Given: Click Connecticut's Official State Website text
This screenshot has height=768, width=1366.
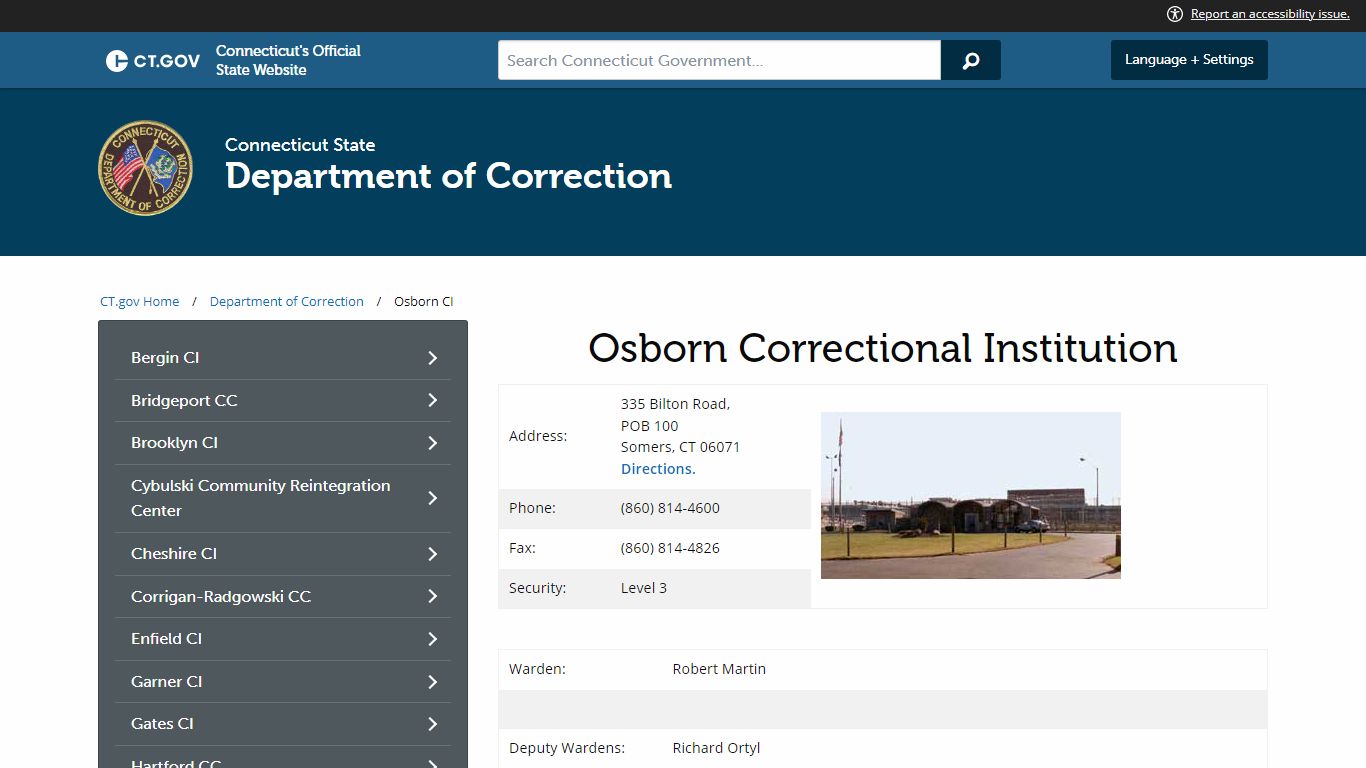Looking at the screenshot, I should 288,60.
